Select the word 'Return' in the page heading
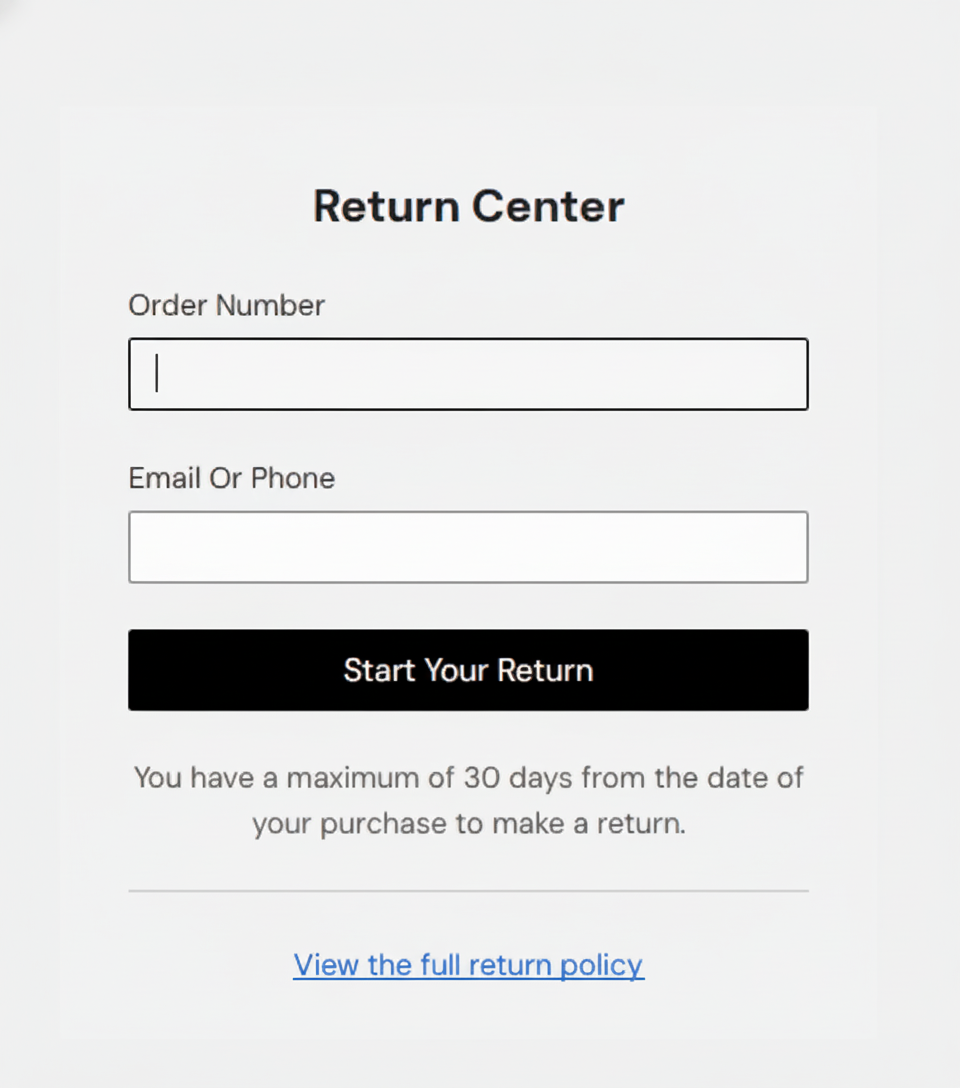The height and width of the screenshot is (1088, 960). [386, 206]
